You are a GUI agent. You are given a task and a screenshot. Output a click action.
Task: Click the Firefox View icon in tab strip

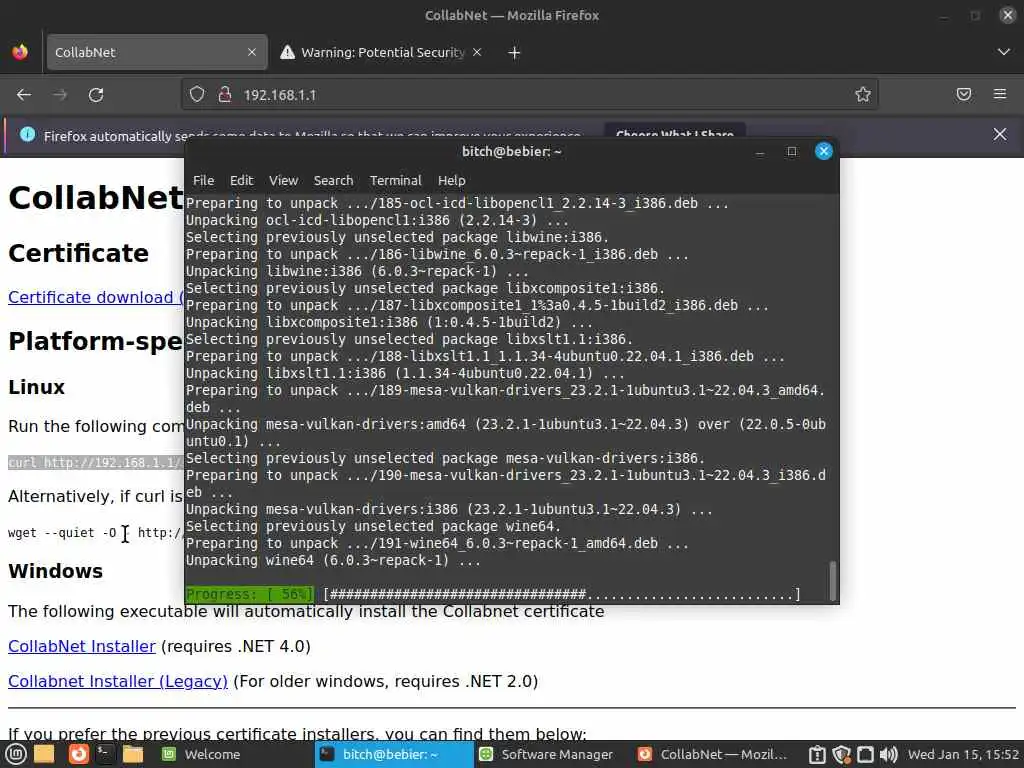pos(20,52)
